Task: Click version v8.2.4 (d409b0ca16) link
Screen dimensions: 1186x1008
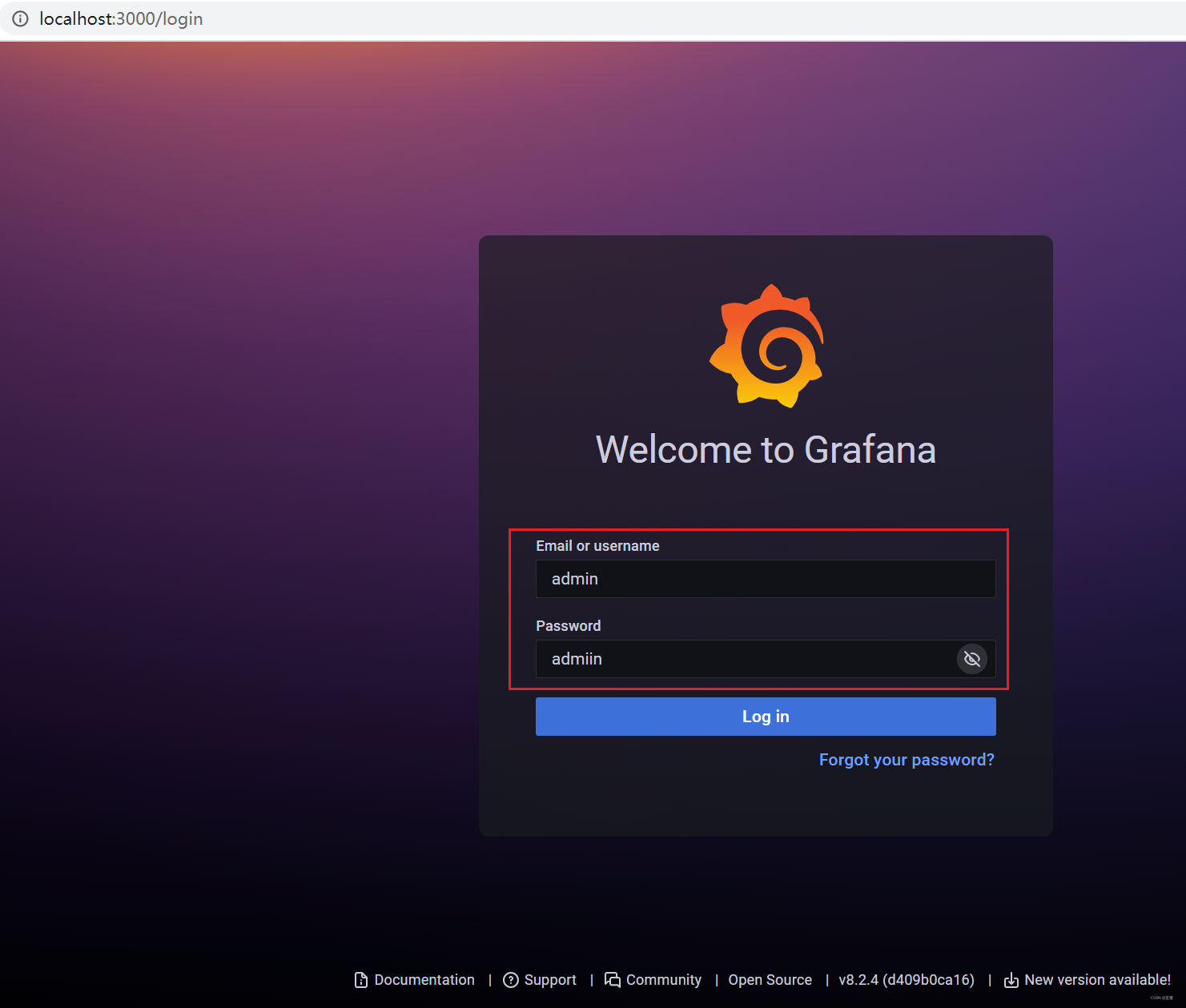Action: tap(907, 980)
